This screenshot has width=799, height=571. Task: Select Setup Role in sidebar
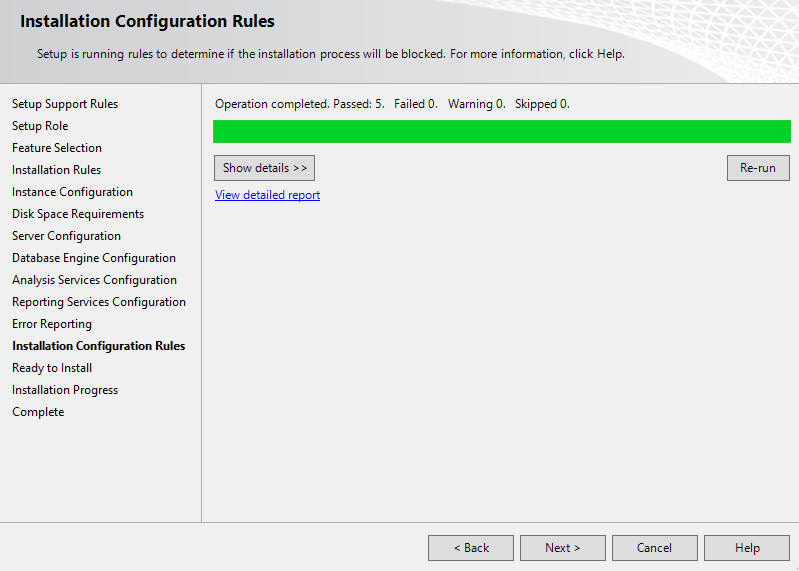(x=40, y=126)
